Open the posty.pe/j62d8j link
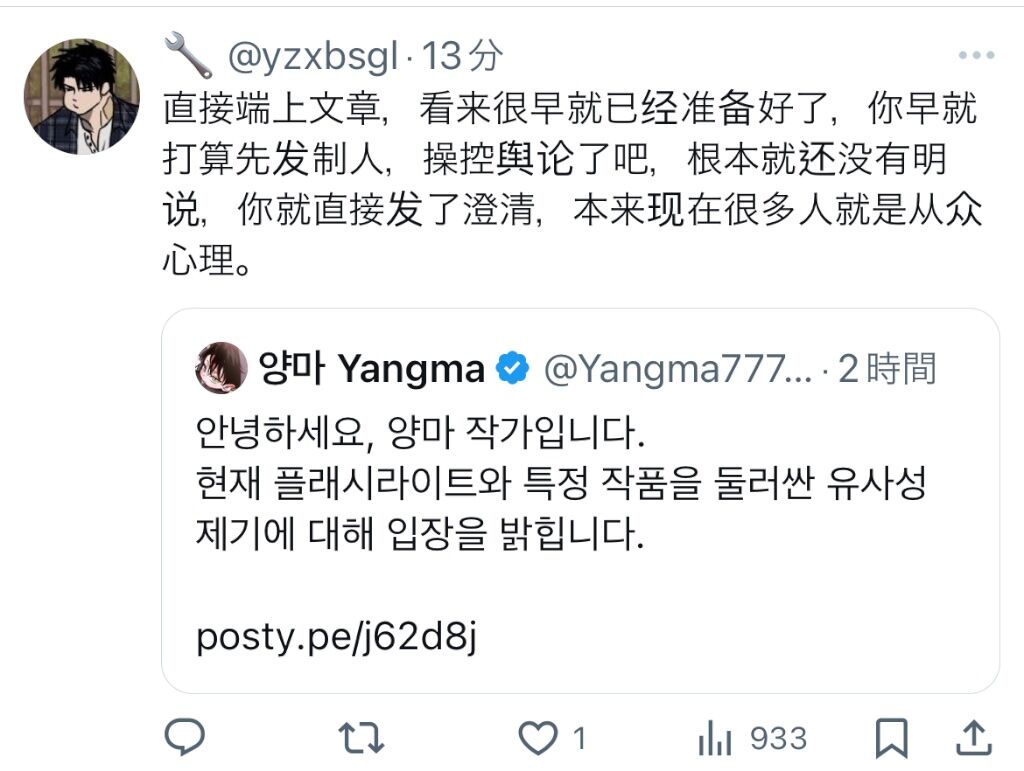 [x=336, y=636]
